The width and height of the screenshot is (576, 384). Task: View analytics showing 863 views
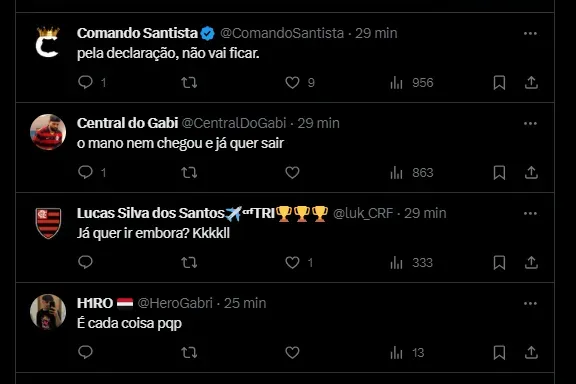412,172
